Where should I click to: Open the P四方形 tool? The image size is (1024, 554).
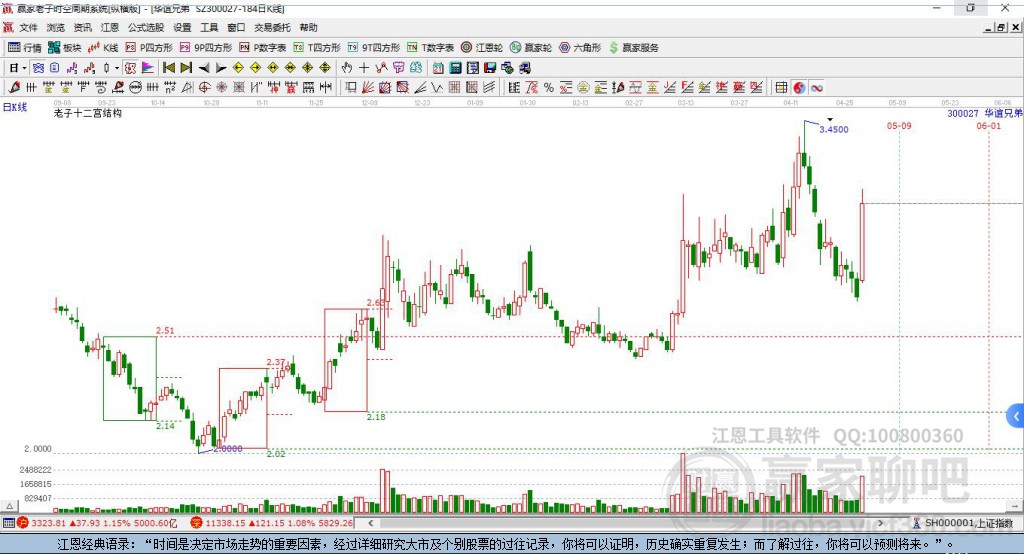(149, 48)
